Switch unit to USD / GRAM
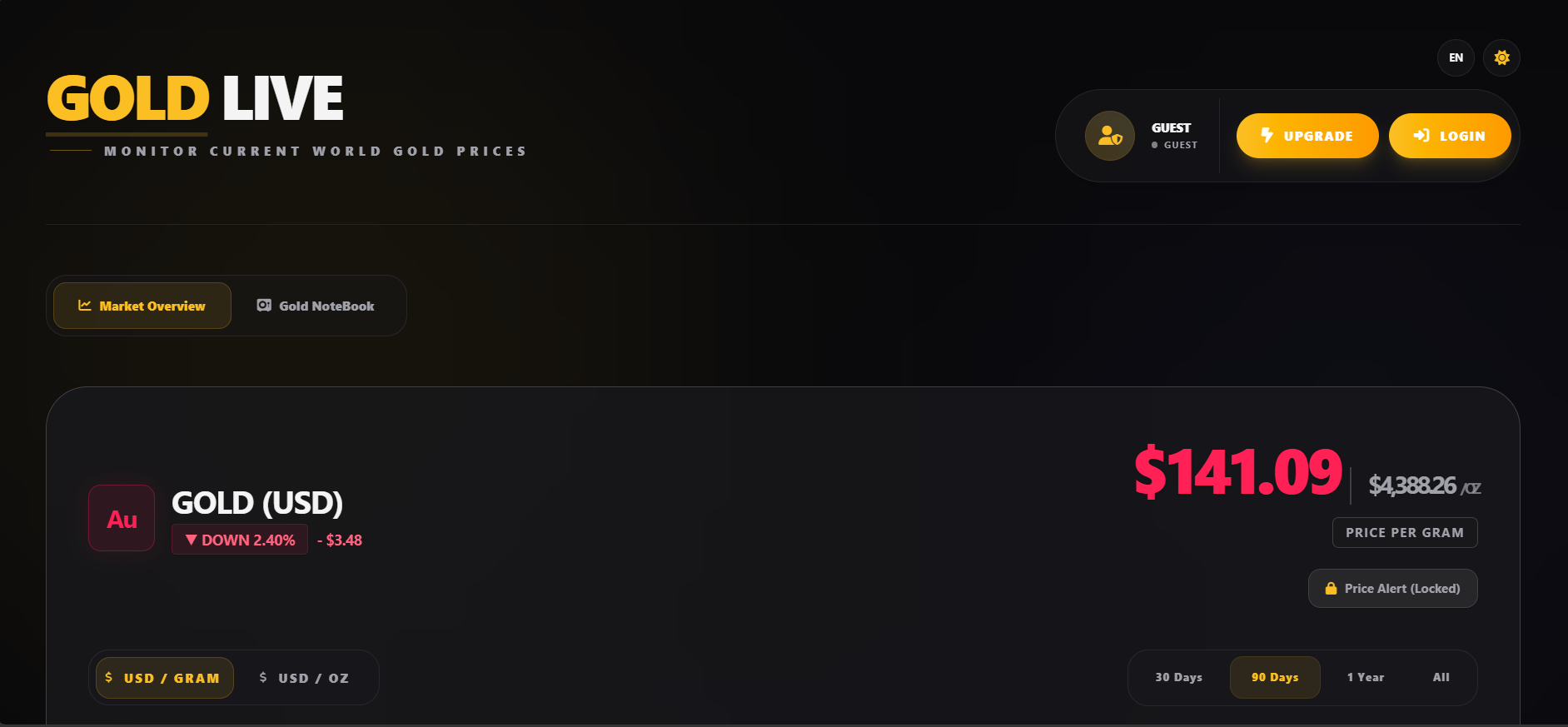This screenshot has width=1568, height=727. (x=165, y=678)
